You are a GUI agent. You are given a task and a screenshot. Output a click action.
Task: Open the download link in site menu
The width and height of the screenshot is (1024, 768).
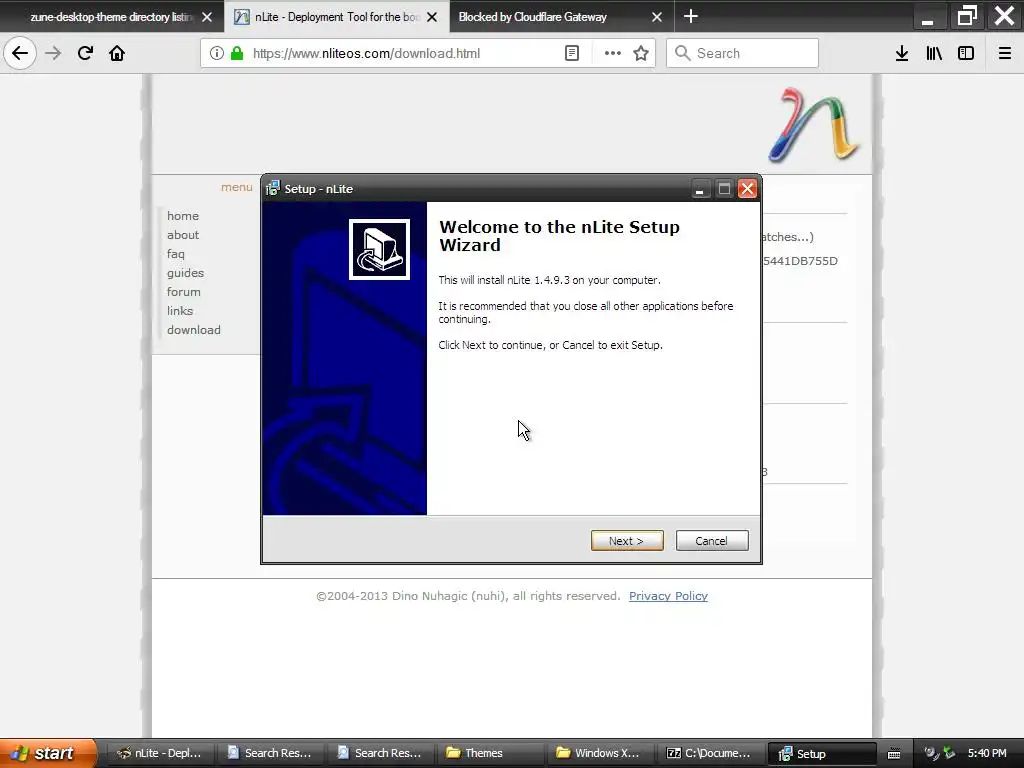(x=194, y=330)
